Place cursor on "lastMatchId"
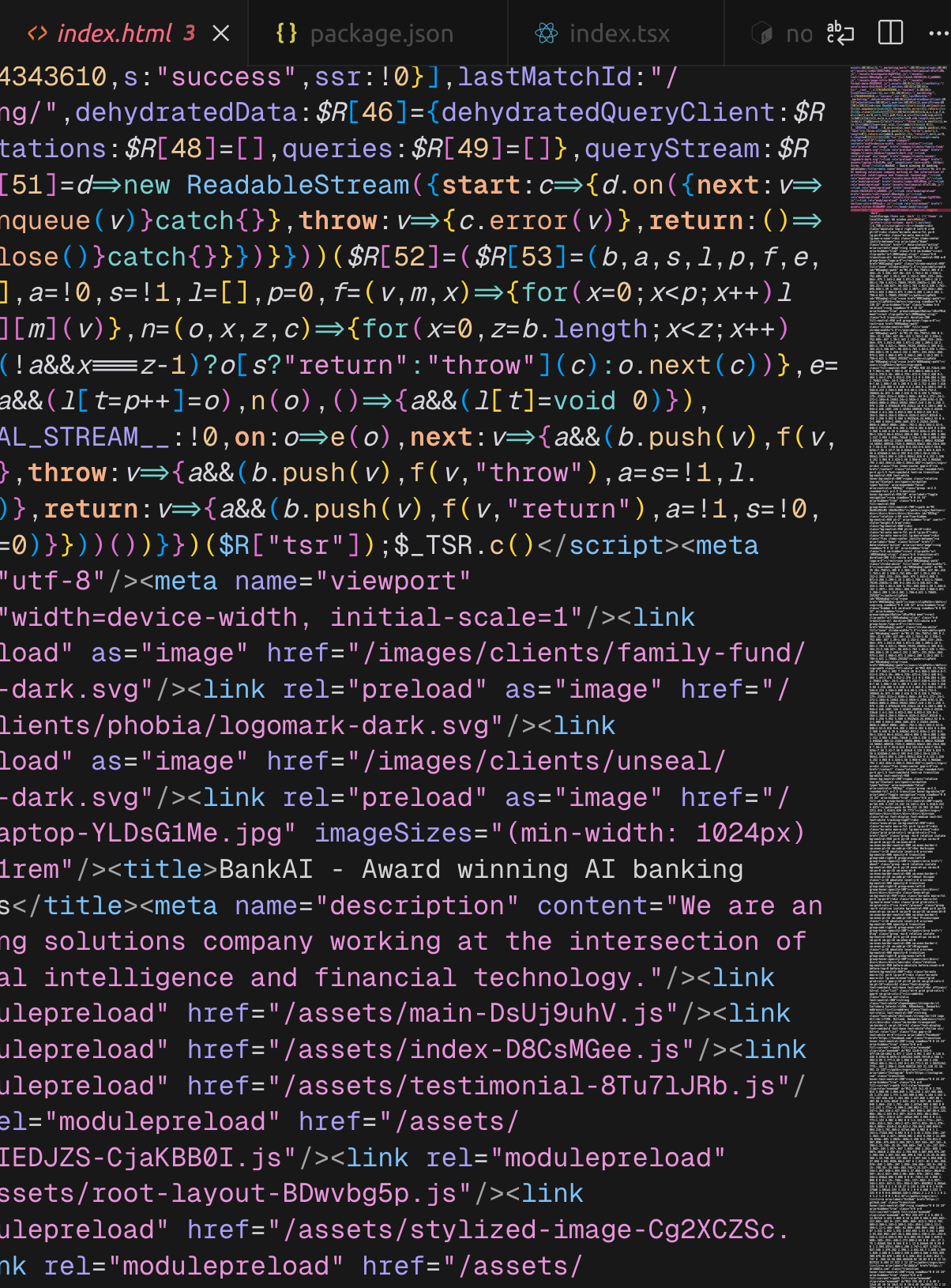Screen dimensions: 951x1288 click(545, 77)
